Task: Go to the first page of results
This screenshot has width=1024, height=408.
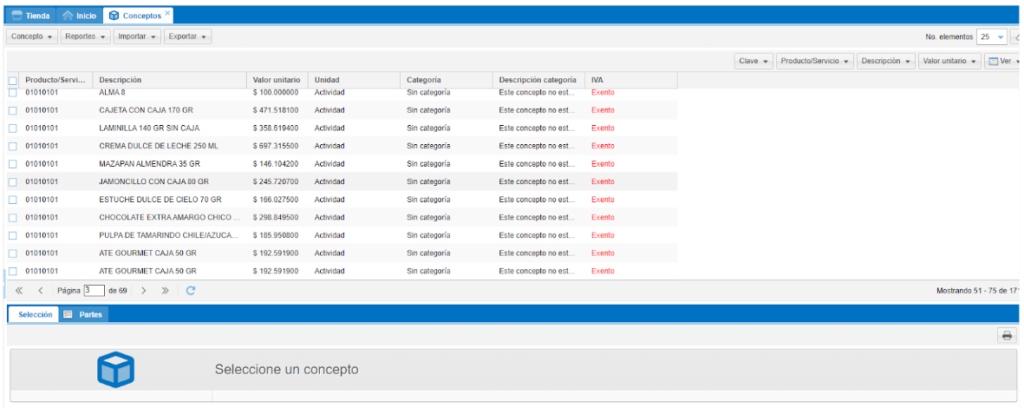Action: (19, 290)
